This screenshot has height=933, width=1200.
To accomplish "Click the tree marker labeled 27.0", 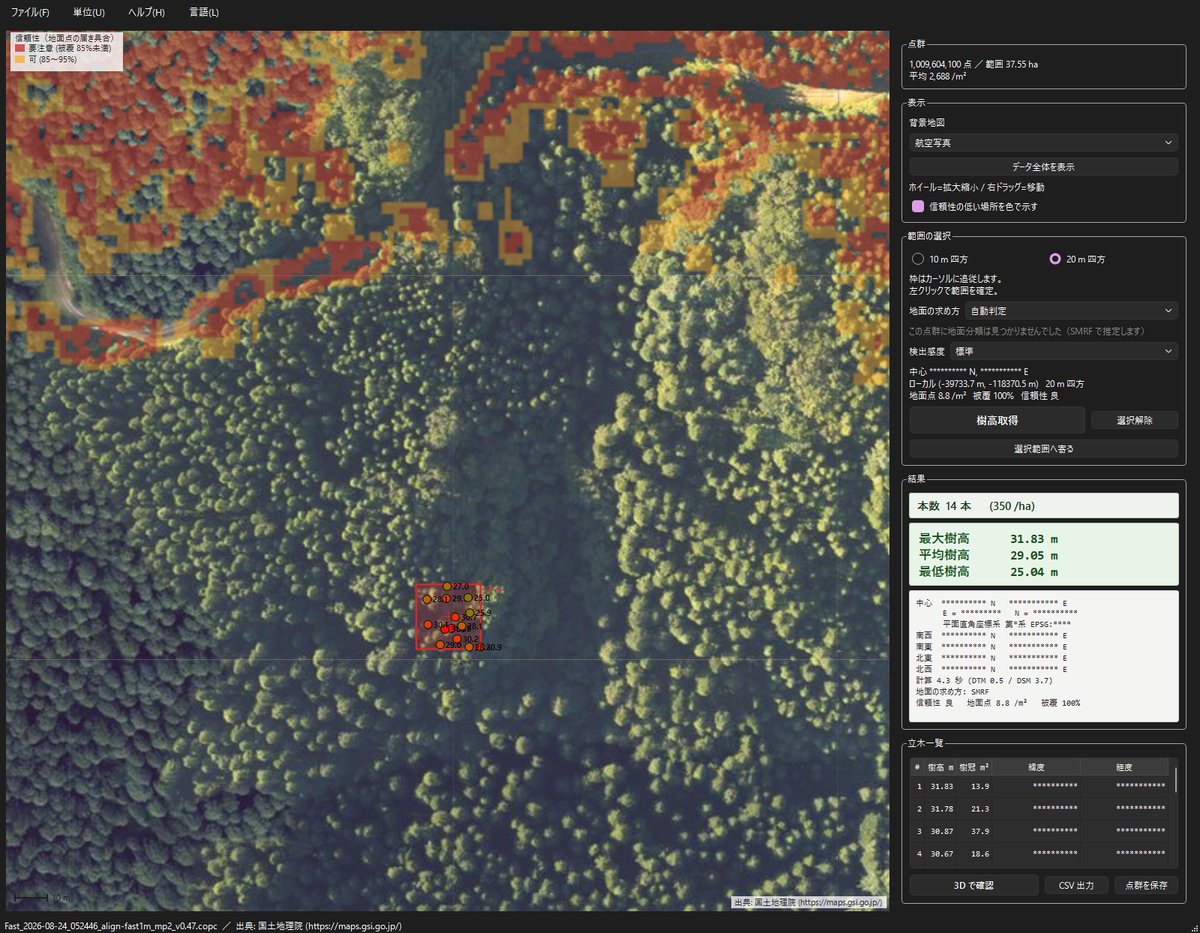I will (447, 587).
